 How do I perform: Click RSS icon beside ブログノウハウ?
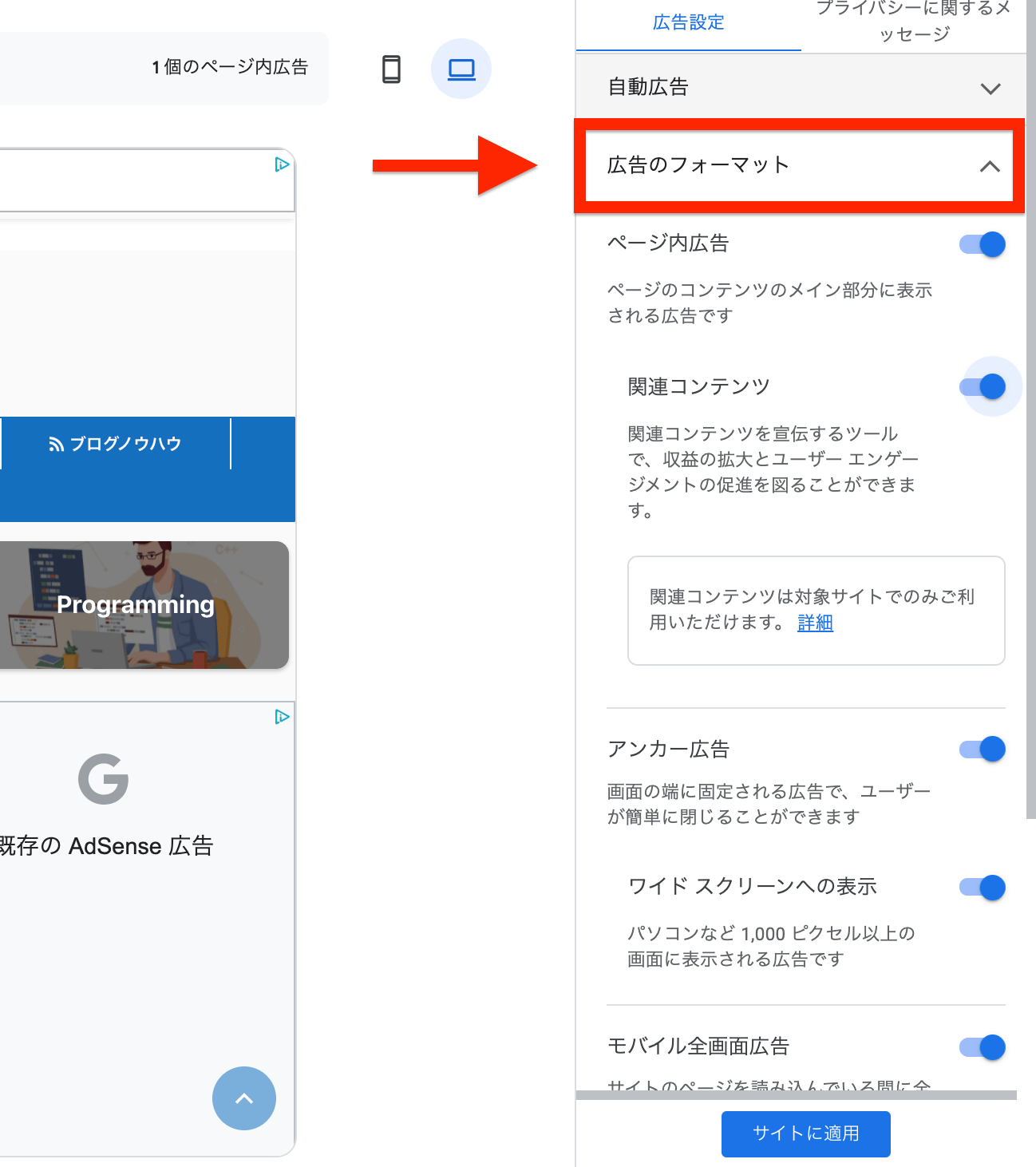pos(56,445)
